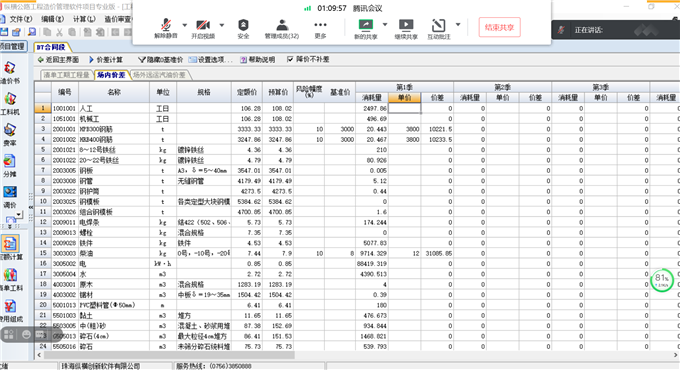
Task: Select the empty 第1季 单价 cell for 人工
Action: pos(404,108)
